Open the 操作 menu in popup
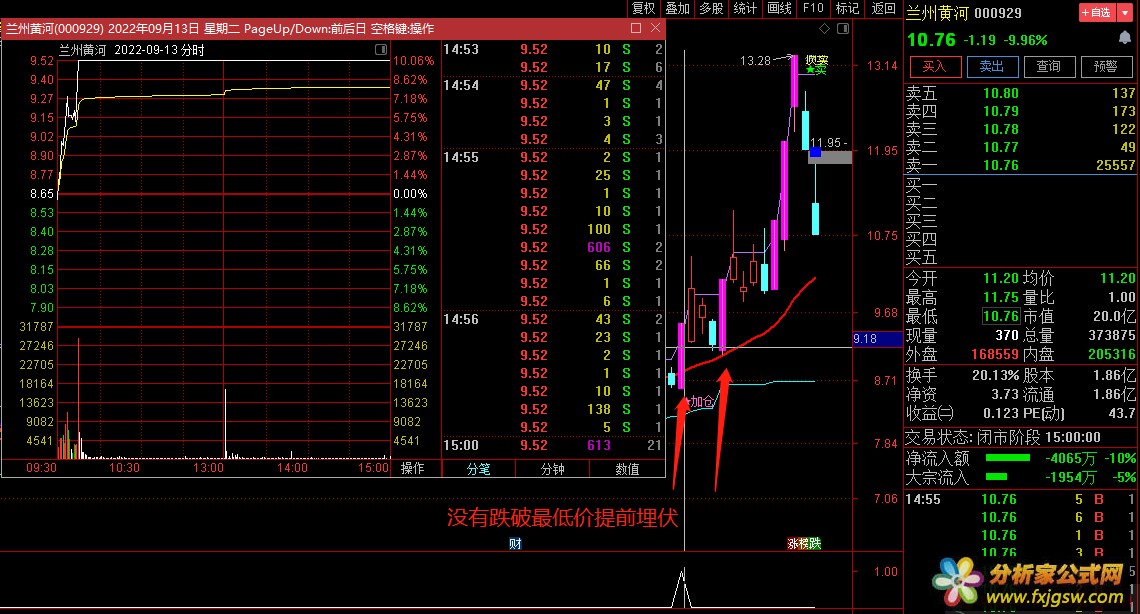The image size is (1140, 614). pyautogui.click(x=413, y=469)
